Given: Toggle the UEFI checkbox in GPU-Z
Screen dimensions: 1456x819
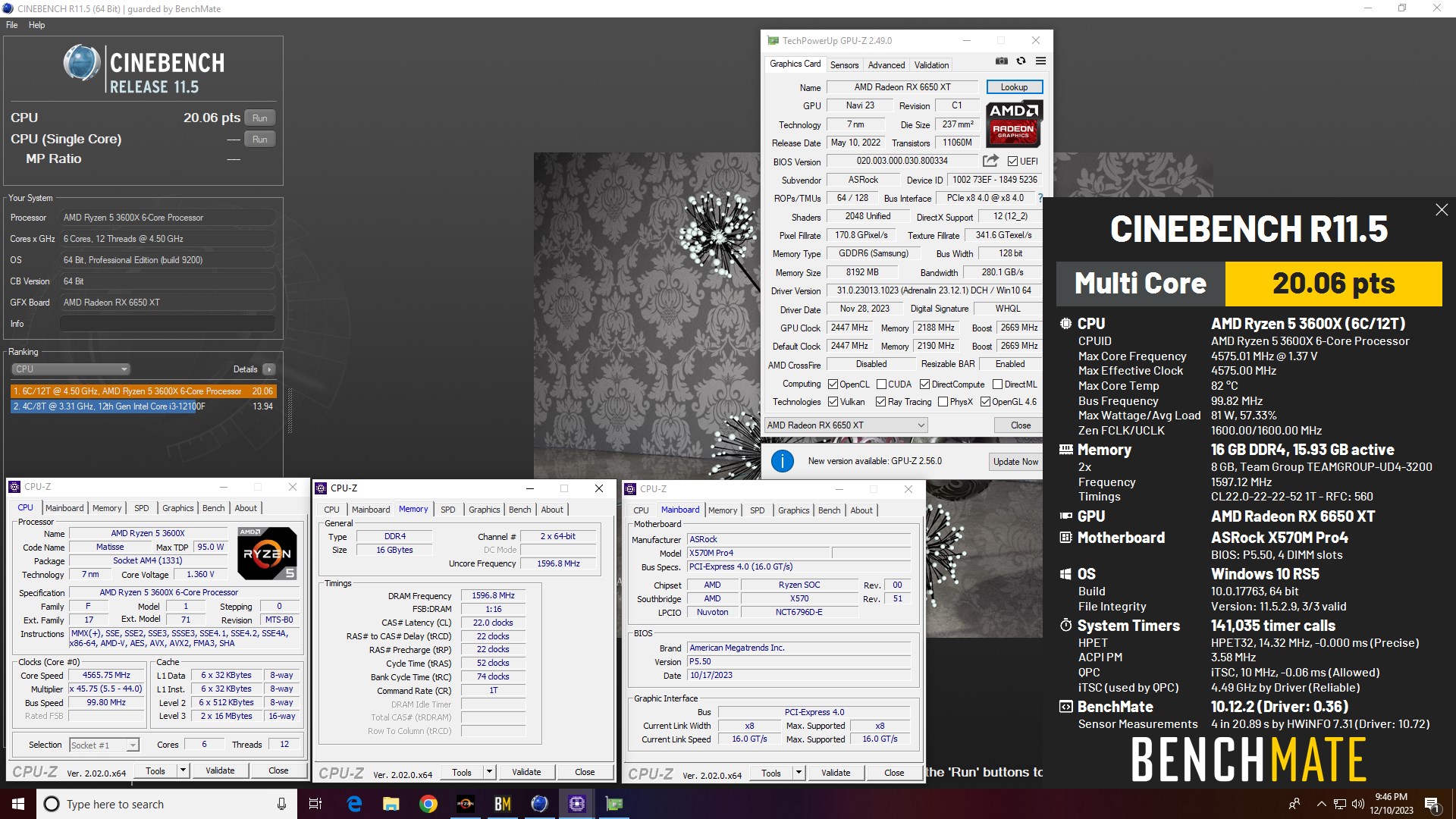Looking at the screenshot, I should 1012,161.
